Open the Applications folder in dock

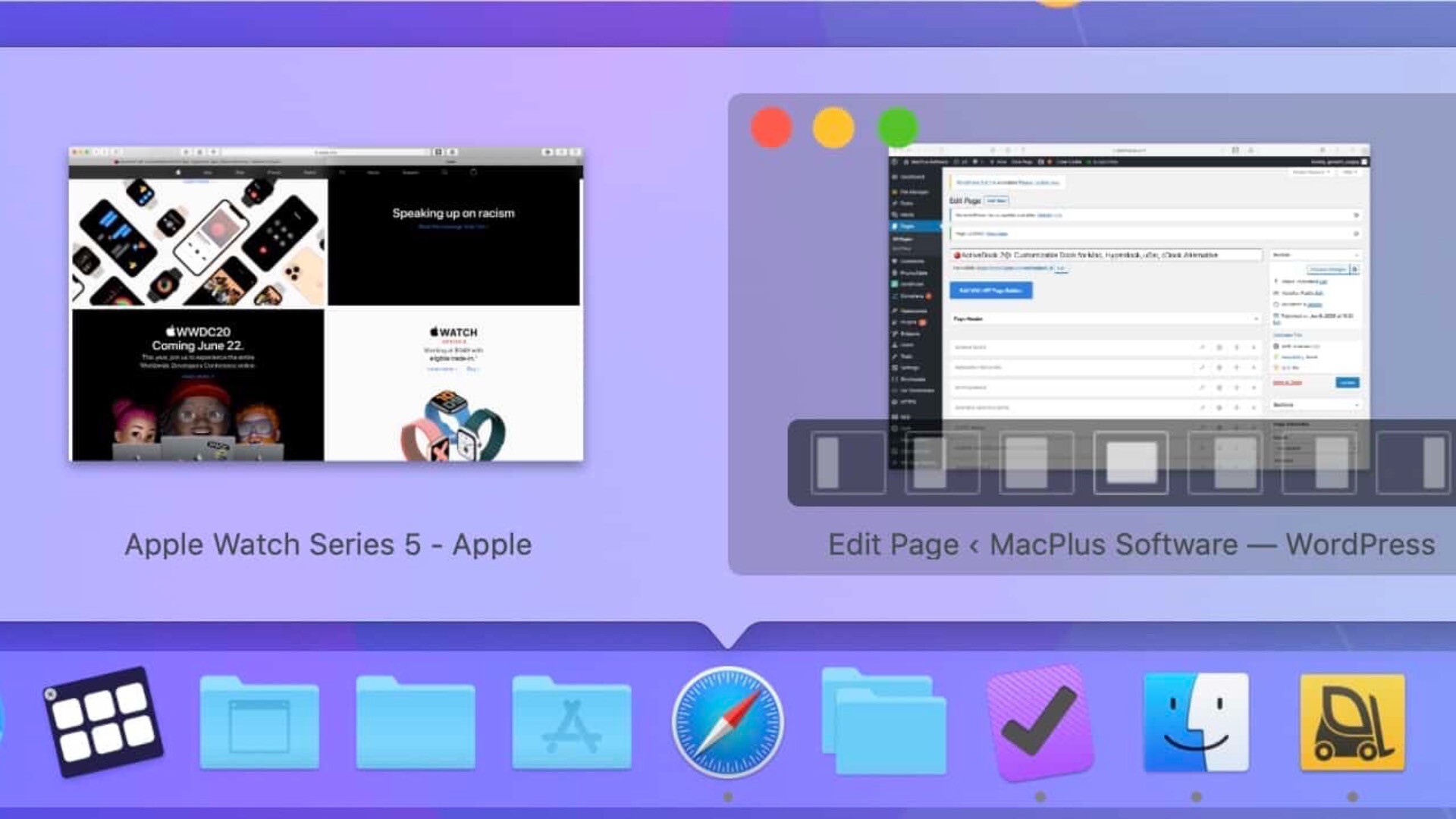click(x=572, y=723)
